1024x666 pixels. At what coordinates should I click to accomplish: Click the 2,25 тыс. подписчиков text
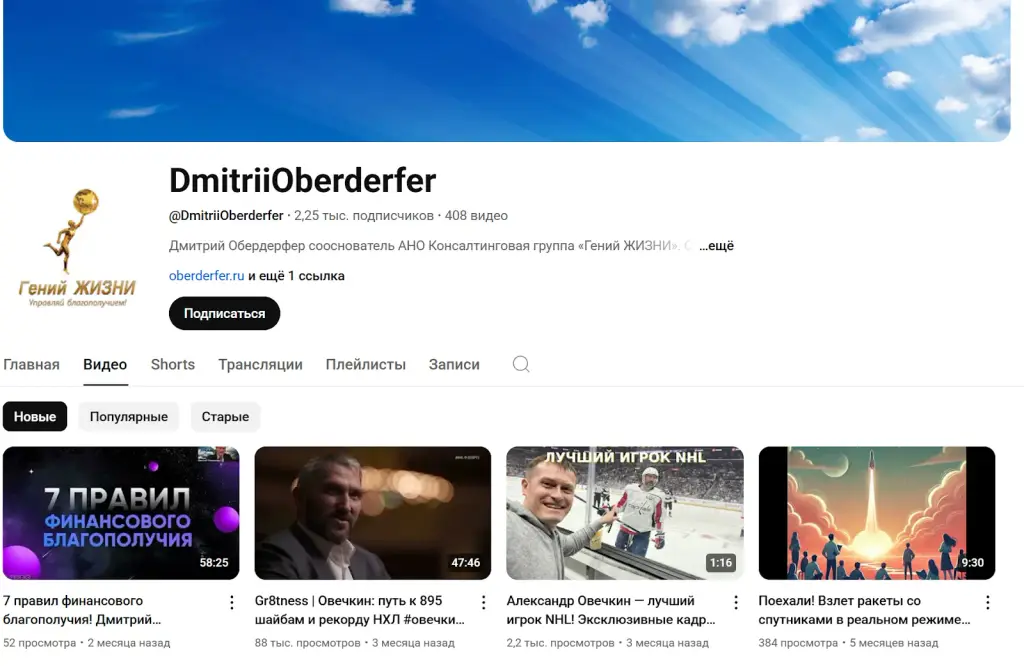point(364,215)
